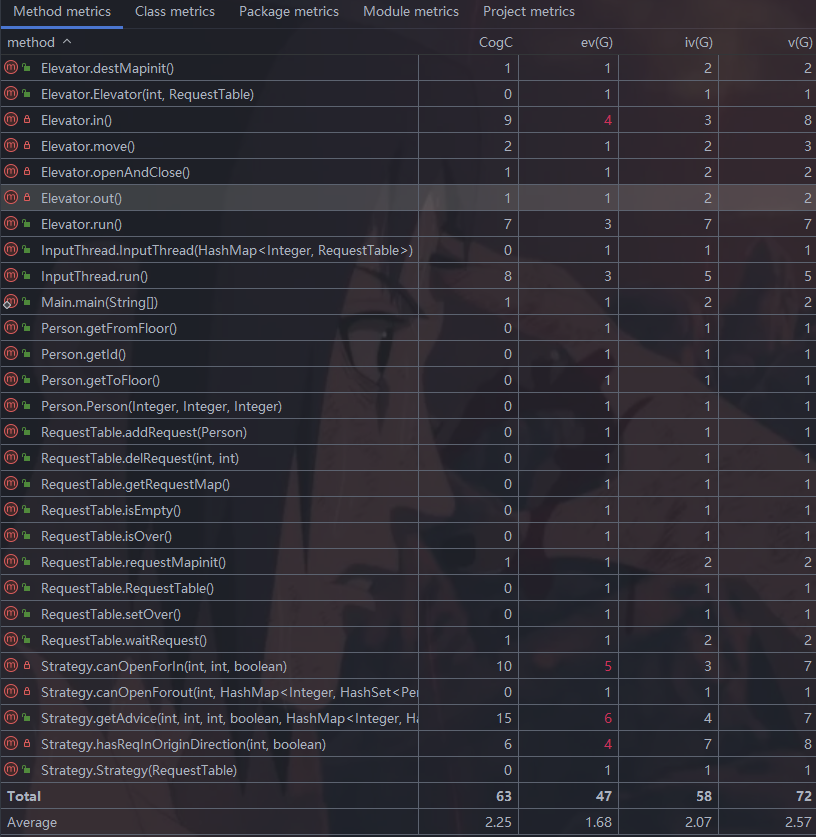Click the method icon beside Person.getId()
The height and width of the screenshot is (837, 816).
tap(12, 354)
